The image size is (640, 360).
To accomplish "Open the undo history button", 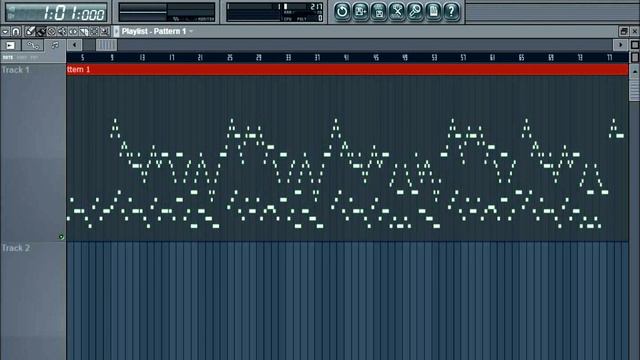I will (342, 11).
